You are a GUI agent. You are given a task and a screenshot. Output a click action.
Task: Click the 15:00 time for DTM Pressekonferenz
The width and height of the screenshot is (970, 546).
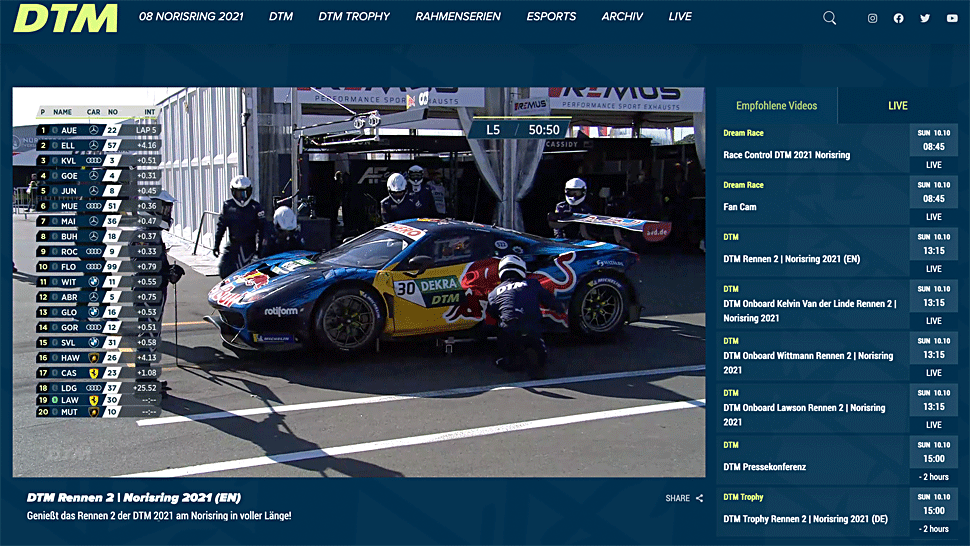click(934, 459)
